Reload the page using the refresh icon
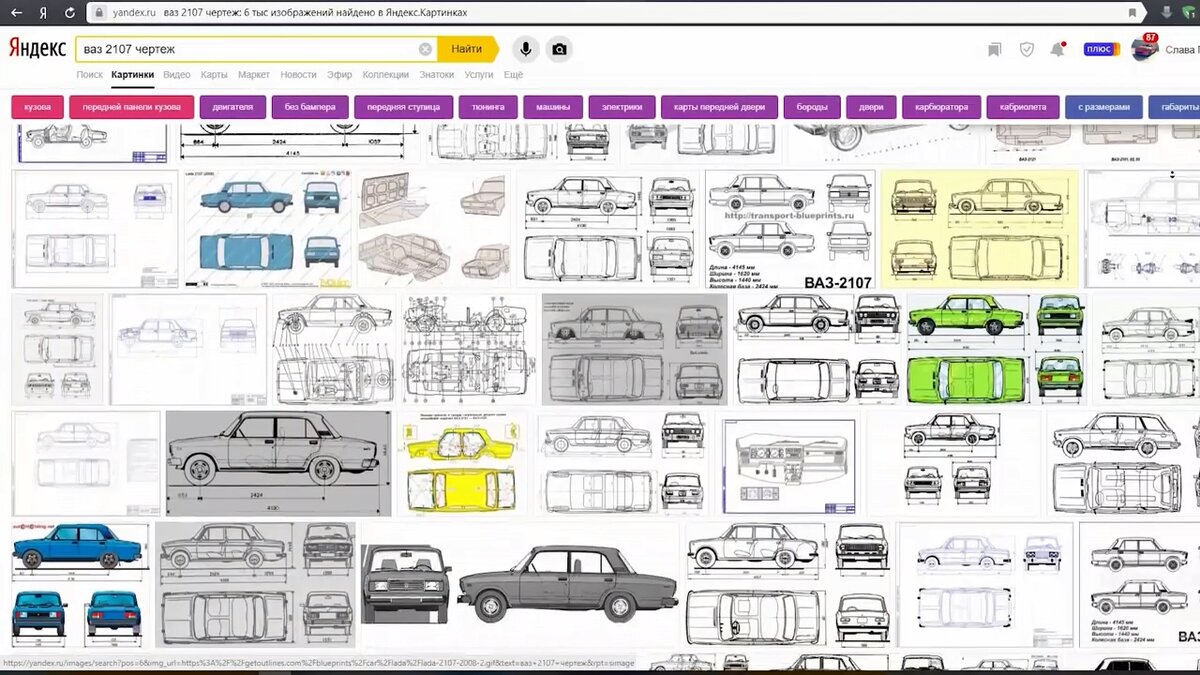The height and width of the screenshot is (675, 1200). 70,13
